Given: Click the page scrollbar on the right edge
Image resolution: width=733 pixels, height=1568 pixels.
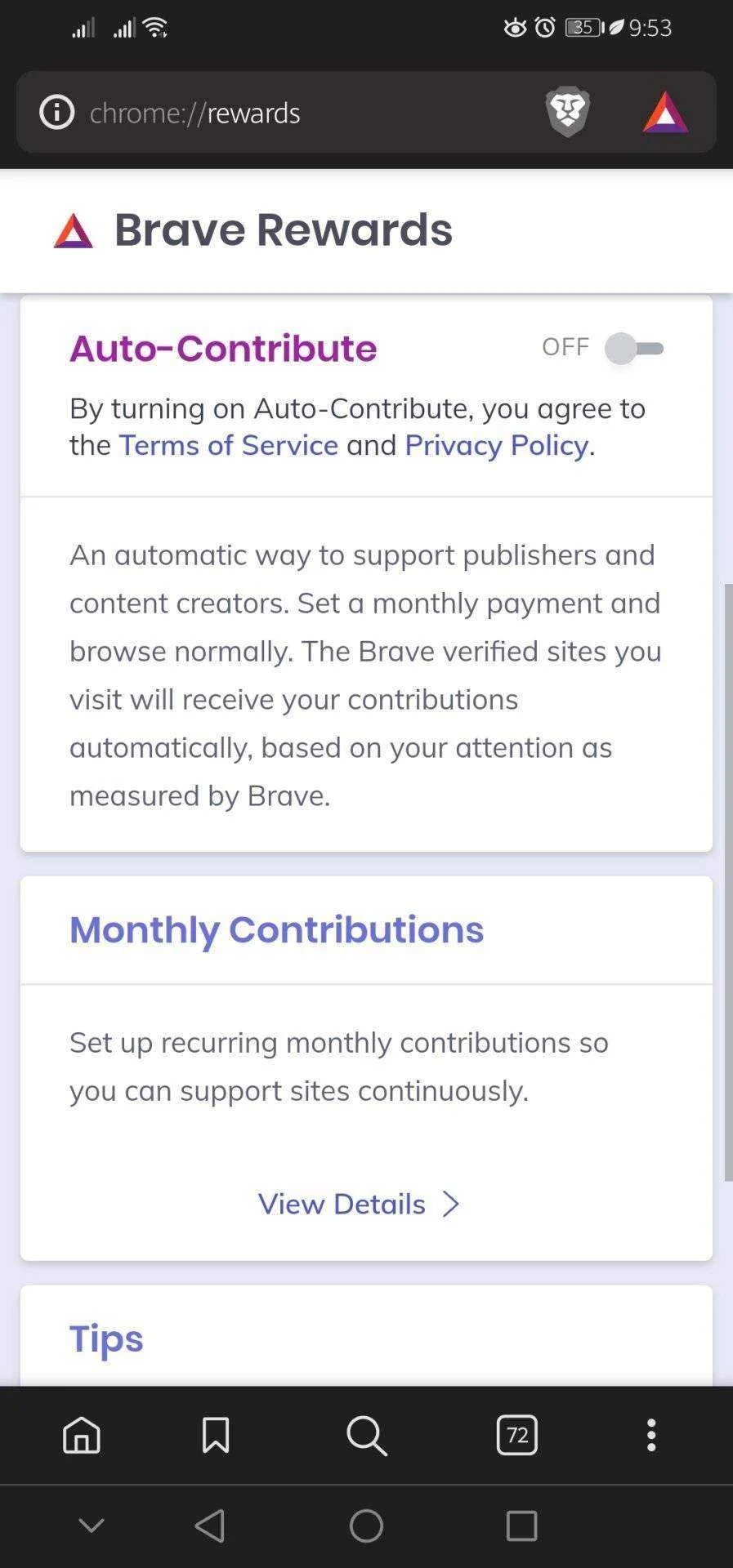Looking at the screenshot, I should coord(728,882).
